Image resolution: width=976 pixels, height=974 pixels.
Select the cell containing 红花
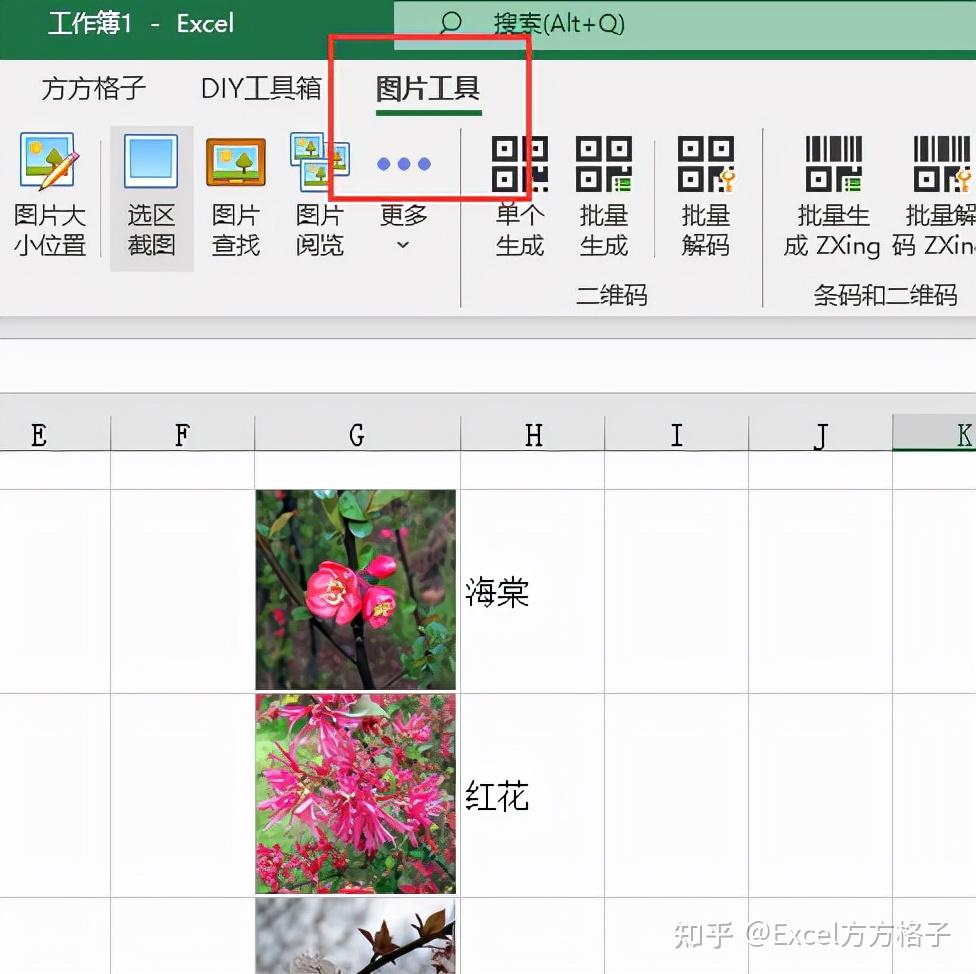(x=533, y=794)
